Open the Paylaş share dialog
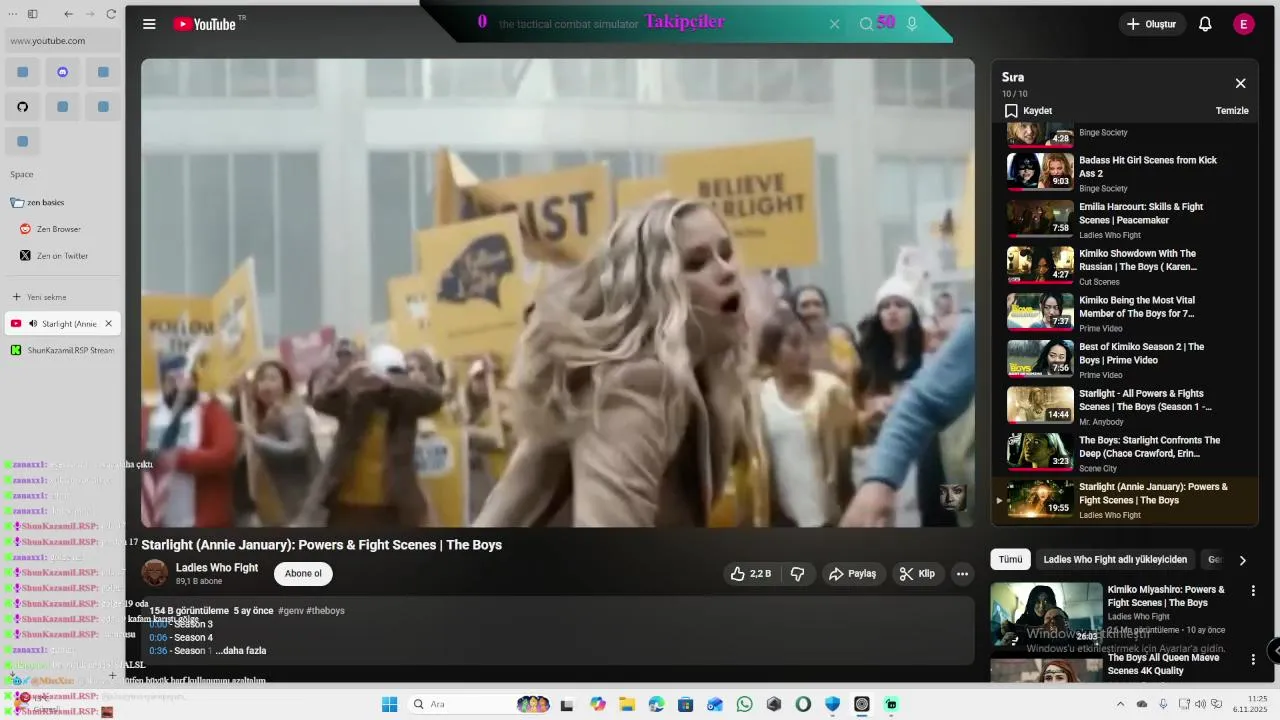Screen dimensions: 1280x720 853,574
